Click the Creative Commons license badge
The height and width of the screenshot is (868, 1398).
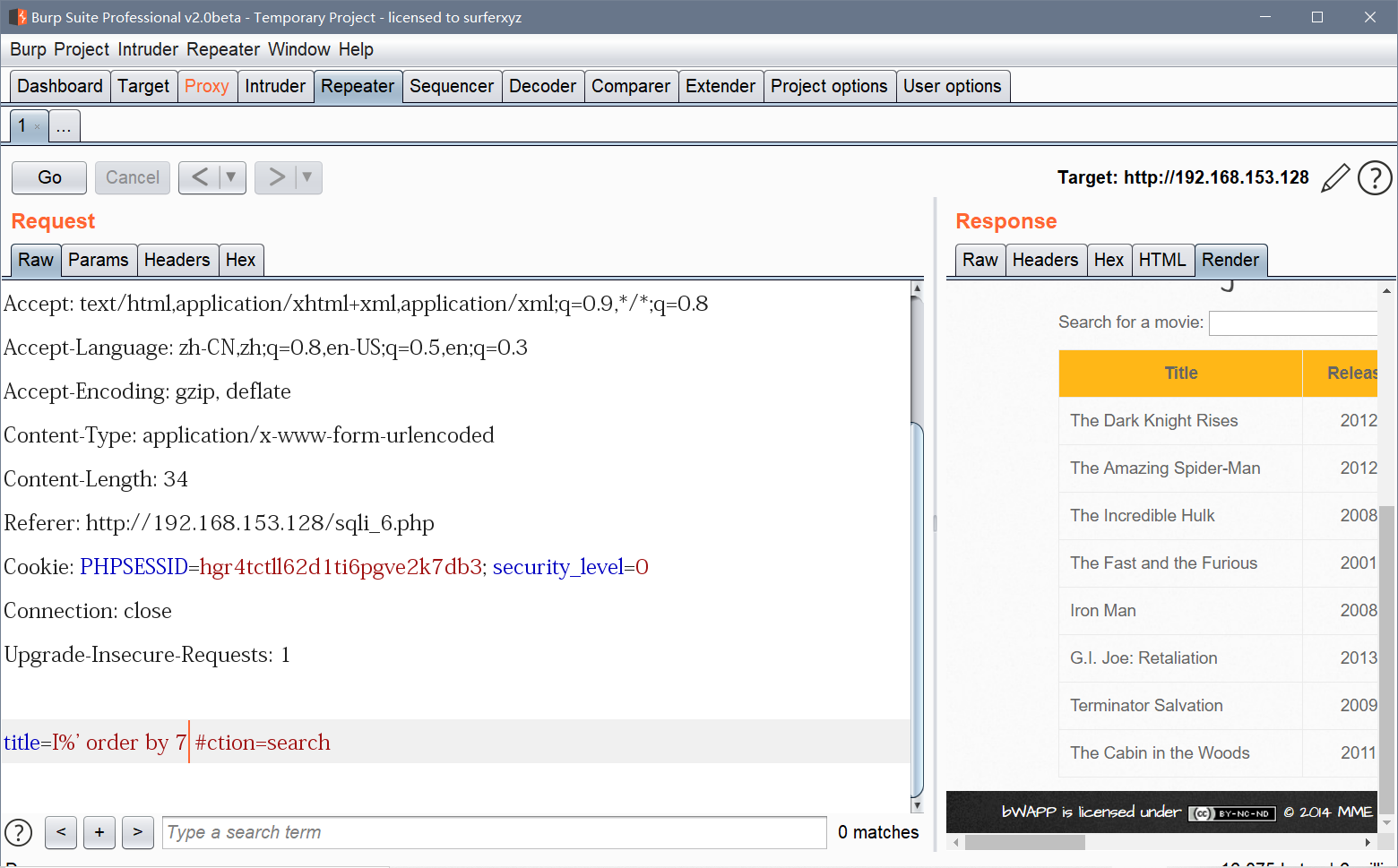click(x=1232, y=813)
